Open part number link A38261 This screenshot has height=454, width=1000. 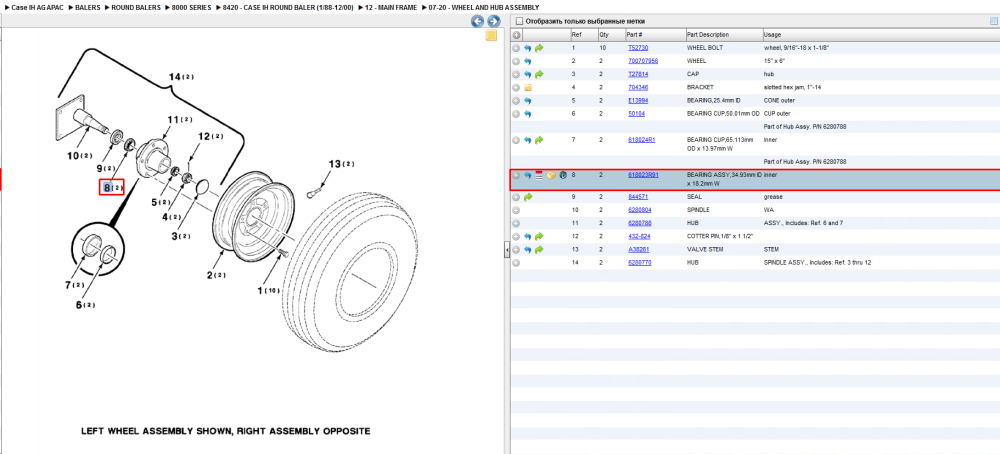[x=638, y=249]
